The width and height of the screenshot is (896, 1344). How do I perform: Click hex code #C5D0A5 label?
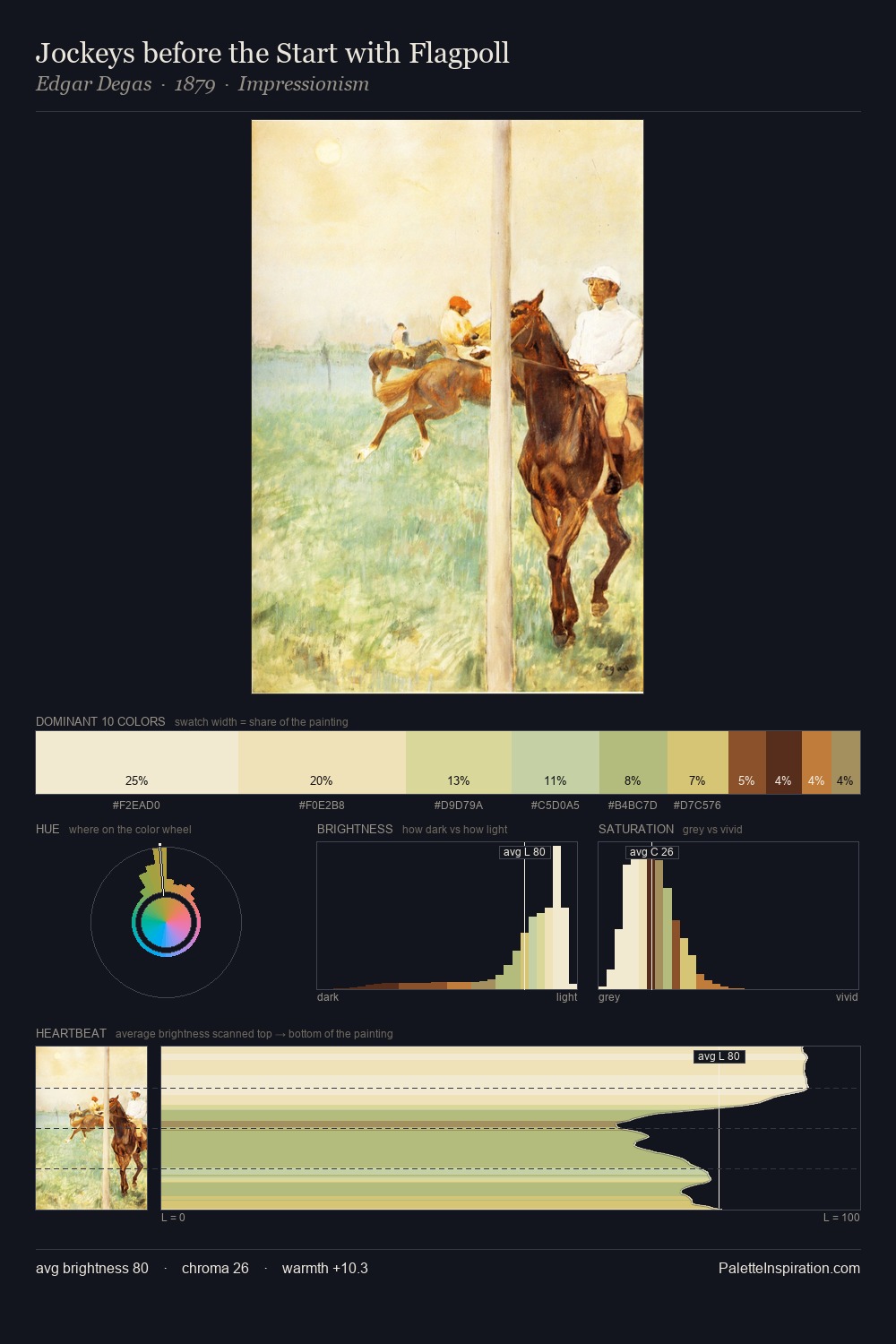(556, 806)
